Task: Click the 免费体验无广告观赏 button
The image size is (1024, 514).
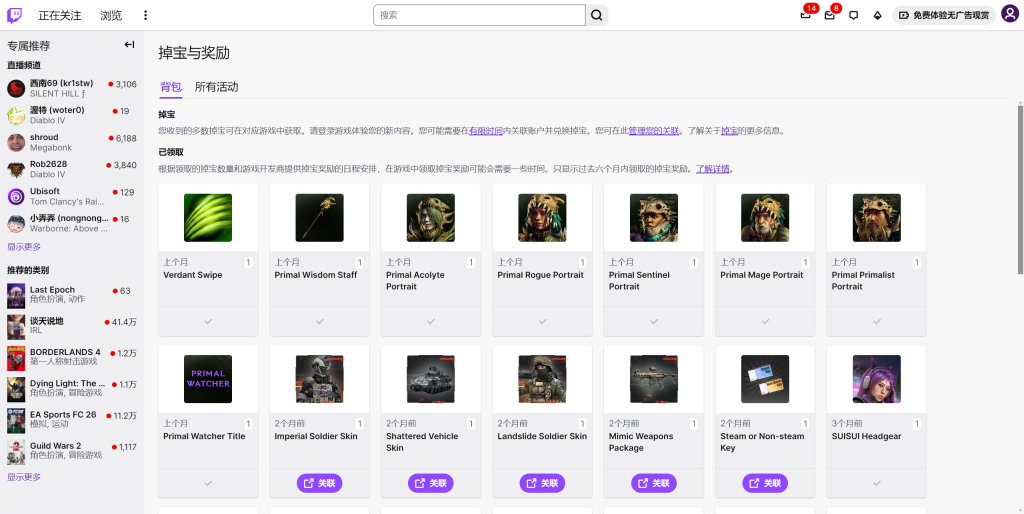Action: click(943, 15)
